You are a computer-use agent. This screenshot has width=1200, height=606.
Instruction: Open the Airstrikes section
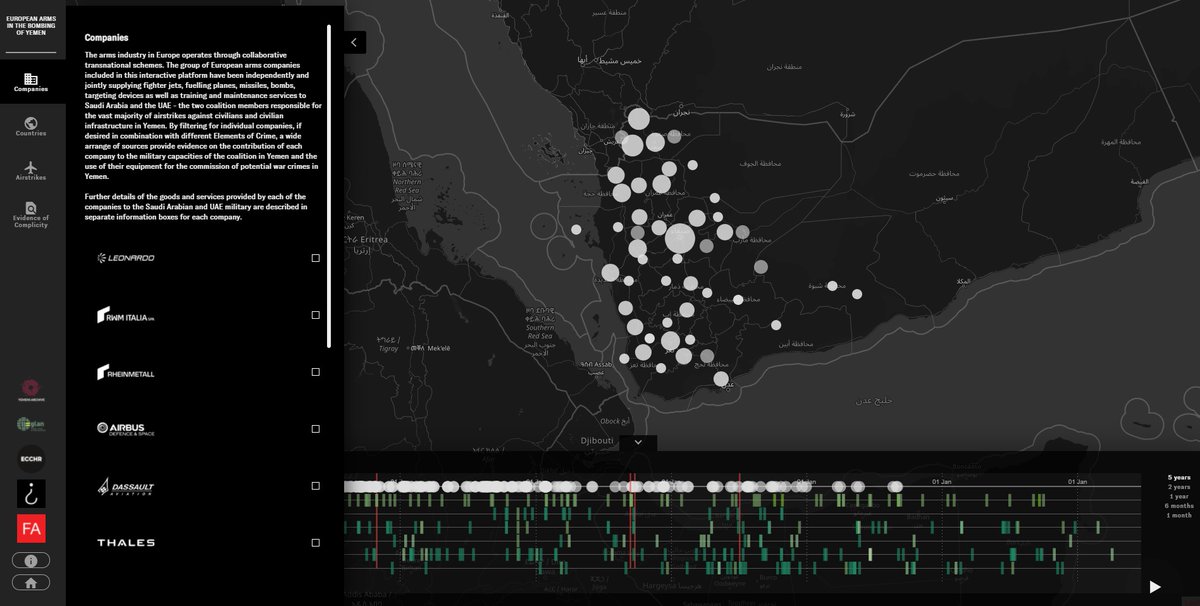(x=31, y=170)
